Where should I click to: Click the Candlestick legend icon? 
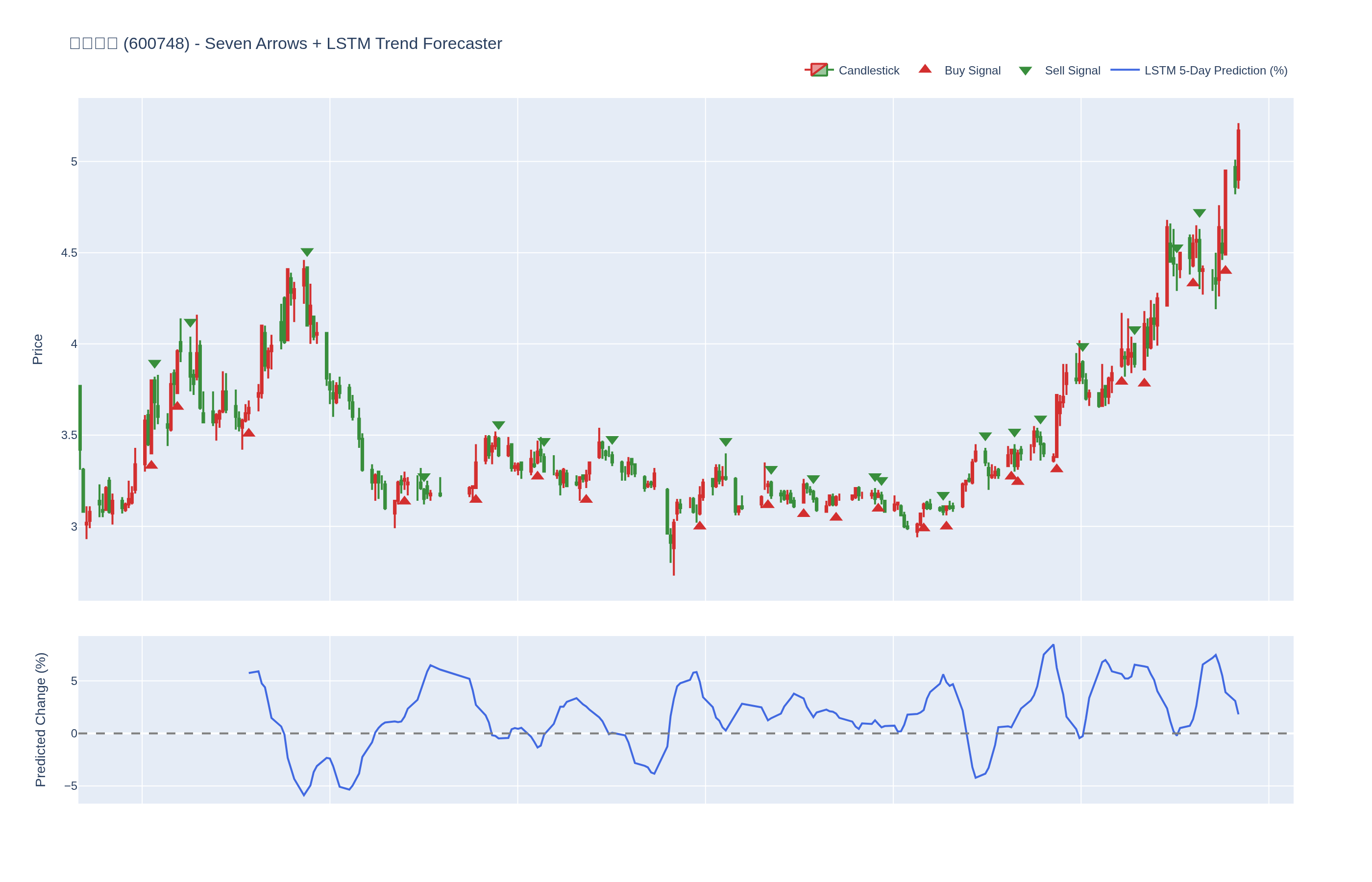coord(818,71)
